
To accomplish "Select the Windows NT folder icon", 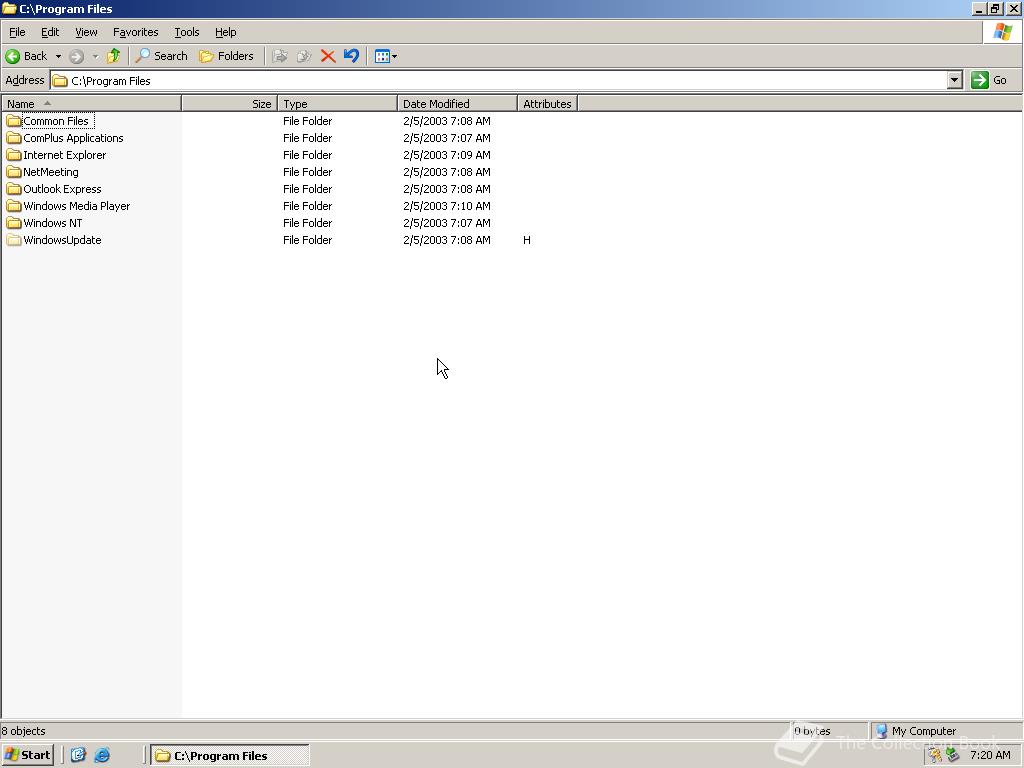I will pos(14,223).
